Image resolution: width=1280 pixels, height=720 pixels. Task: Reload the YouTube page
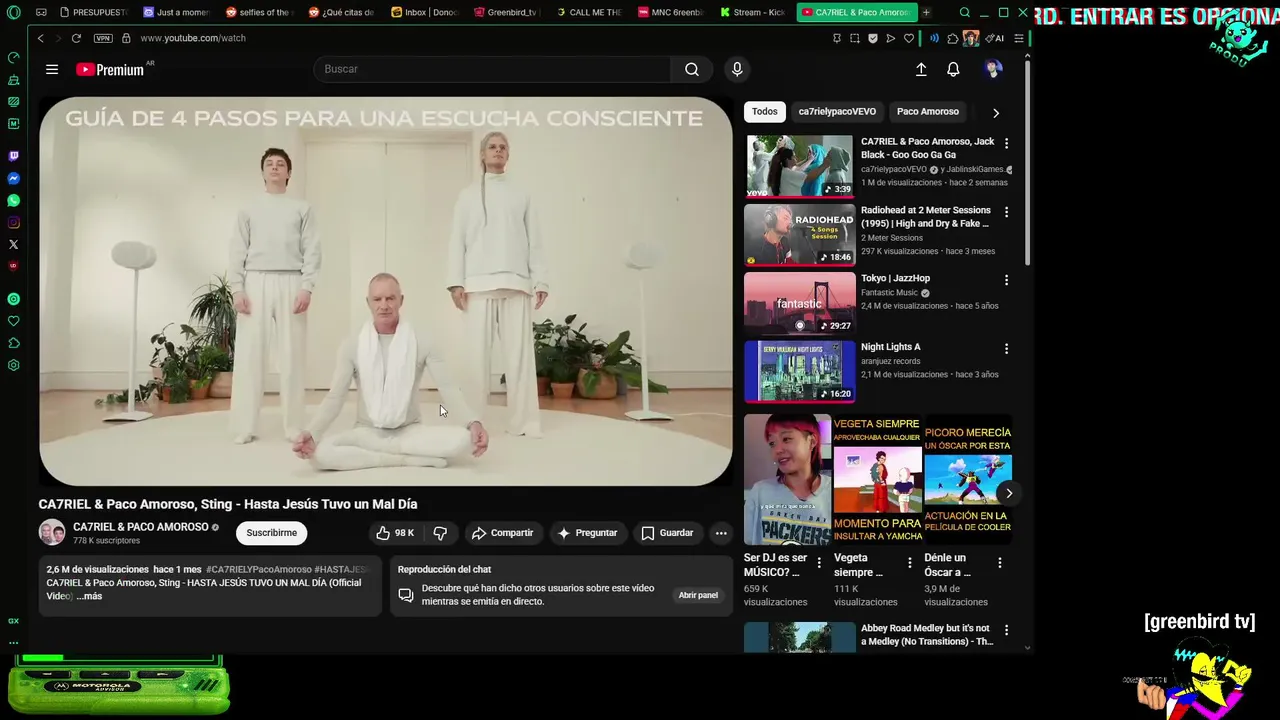pyautogui.click(x=76, y=38)
